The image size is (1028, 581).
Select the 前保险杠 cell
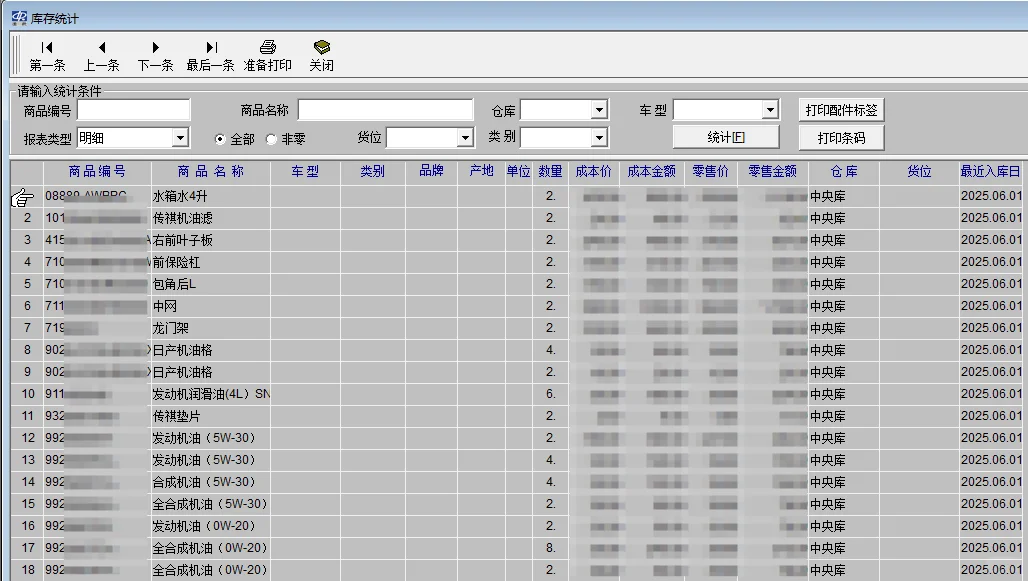pyautogui.click(x=210, y=262)
